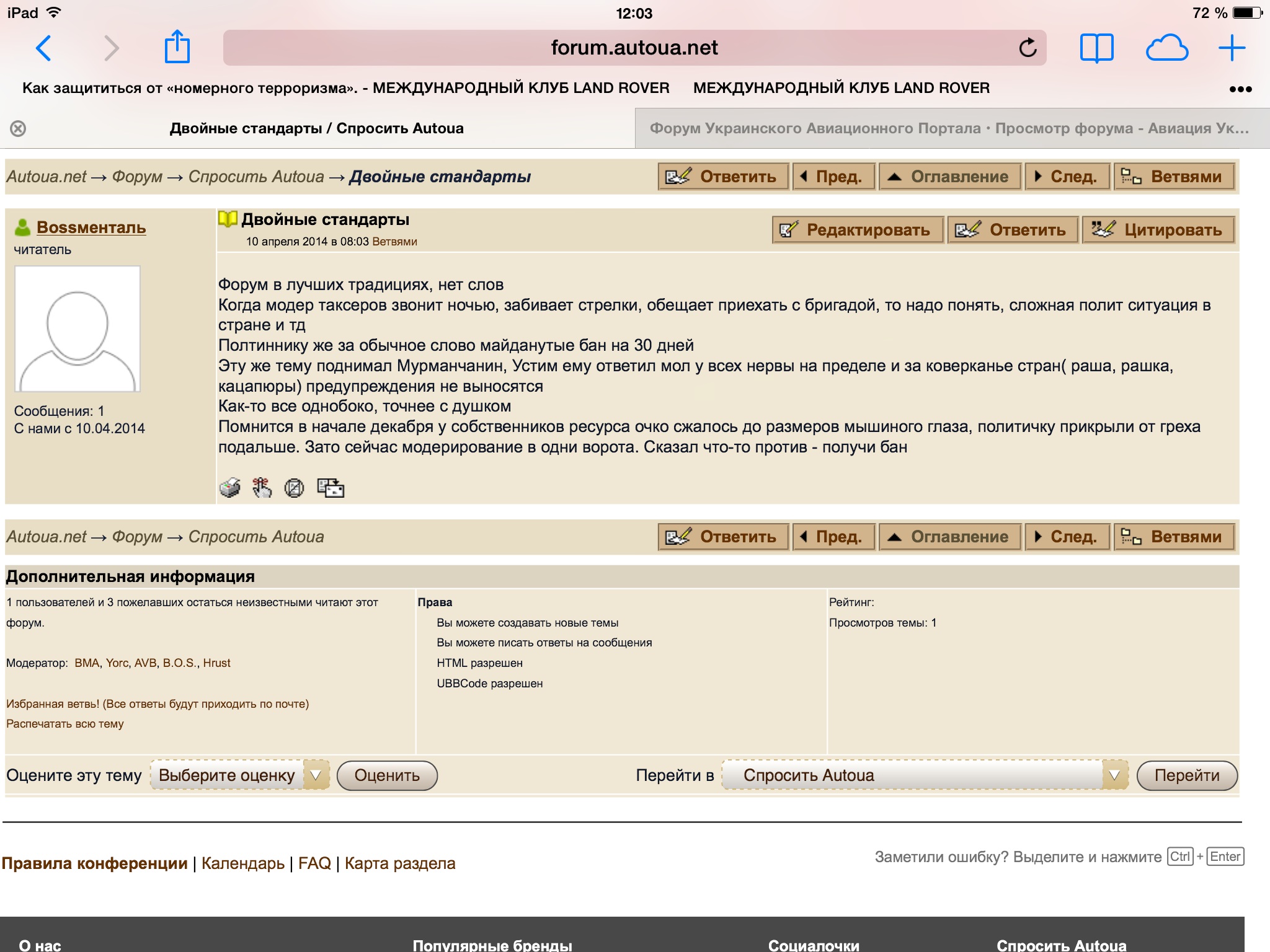Viewport: 1270px width, 952px height.
Task: Click the 'Редактировать' button on the post
Action: point(858,230)
